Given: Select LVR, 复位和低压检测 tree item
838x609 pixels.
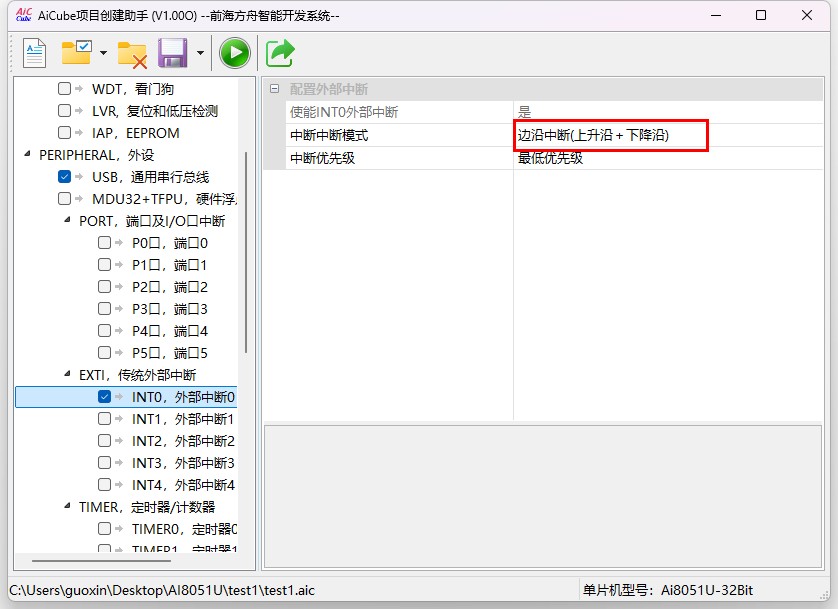Looking at the screenshot, I should click(x=155, y=111).
